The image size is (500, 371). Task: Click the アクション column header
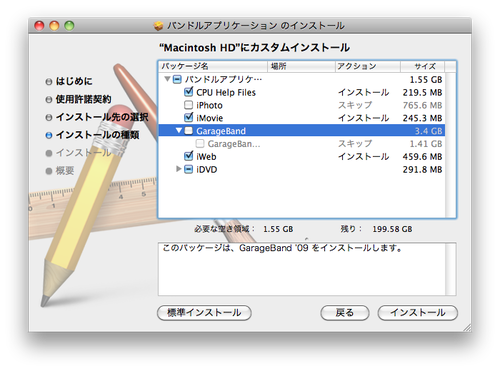[368, 66]
